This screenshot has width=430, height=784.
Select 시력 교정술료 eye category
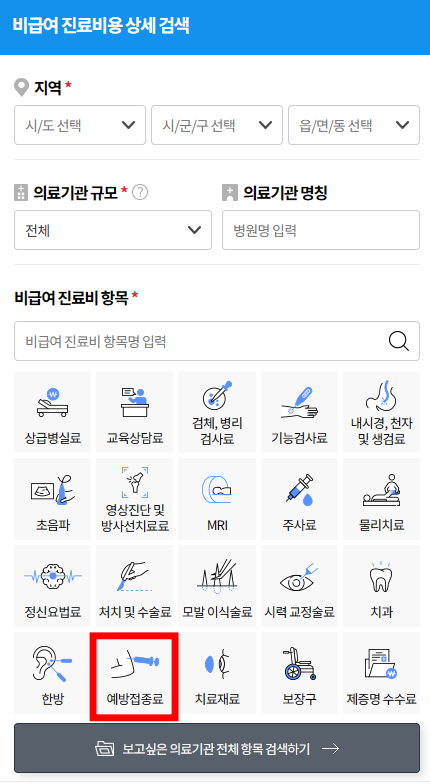click(x=299, y=586)
